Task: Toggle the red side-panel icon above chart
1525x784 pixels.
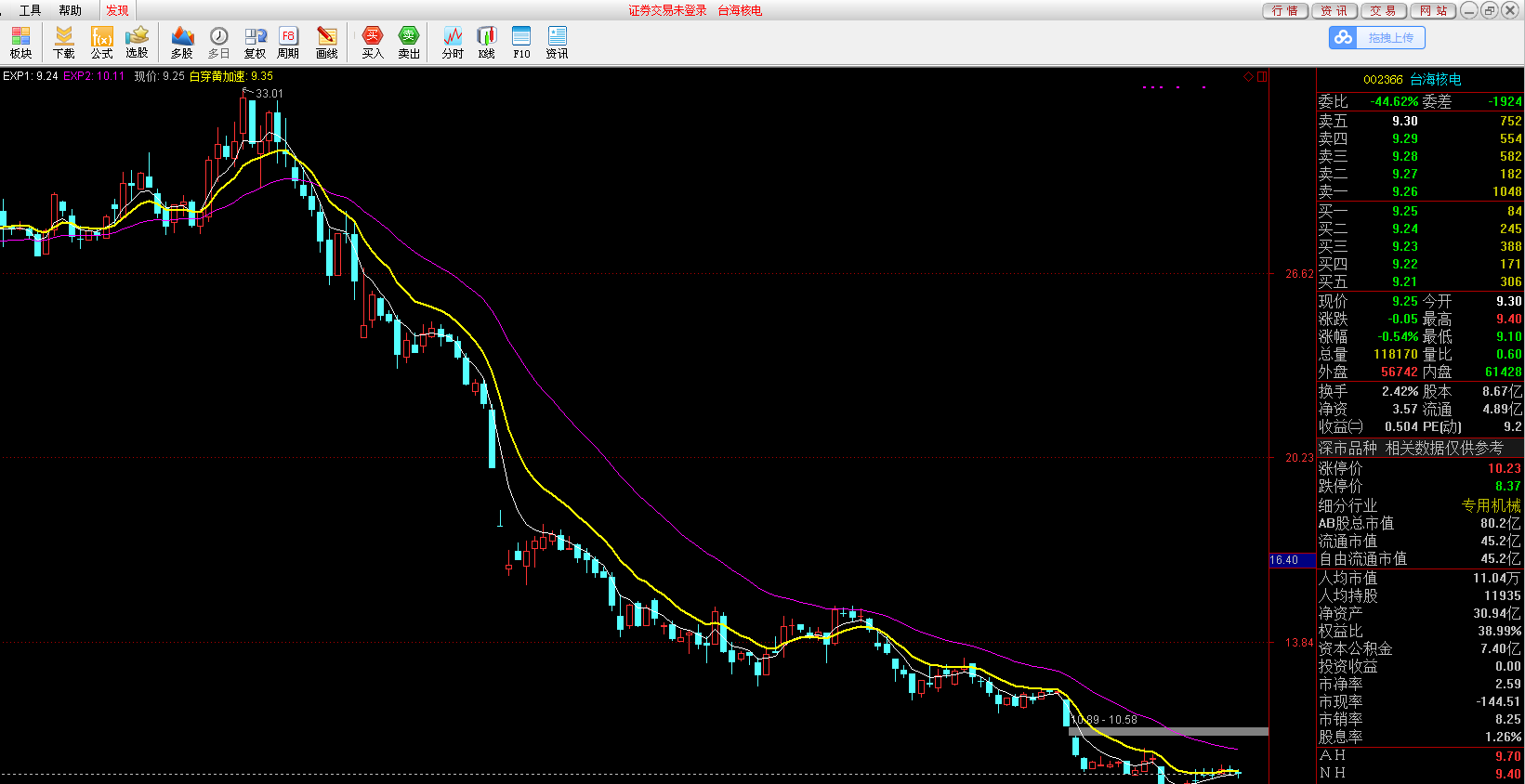Action: point(1262,77)
